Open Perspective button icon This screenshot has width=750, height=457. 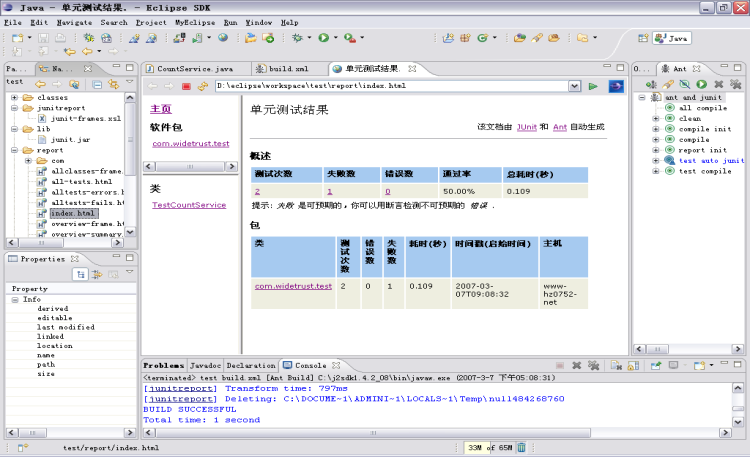point(643,38)
